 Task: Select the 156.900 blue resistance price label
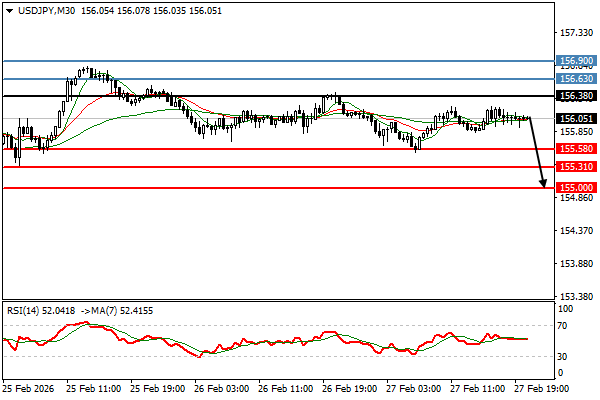[577, 61]
